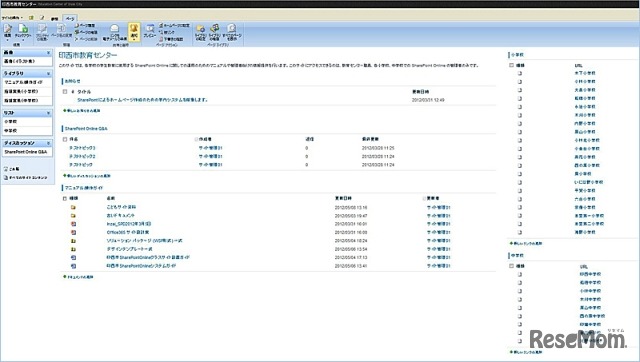This screenshot has width=640, height=362.
Task: Click 被リンク in the ribbon
Action: [167, 32]
